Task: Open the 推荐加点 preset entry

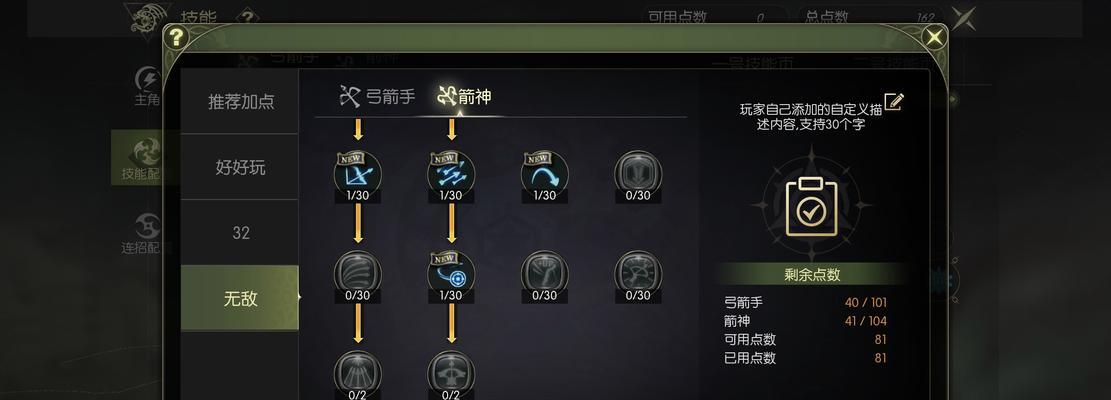Action: pyautogui.click(x=240, y=101)
